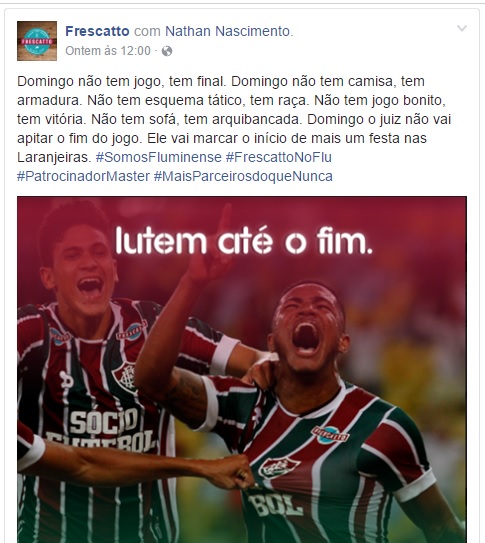
Task: Click the #PatrocinadorMaster hashtag
Action: click(83, 176)
